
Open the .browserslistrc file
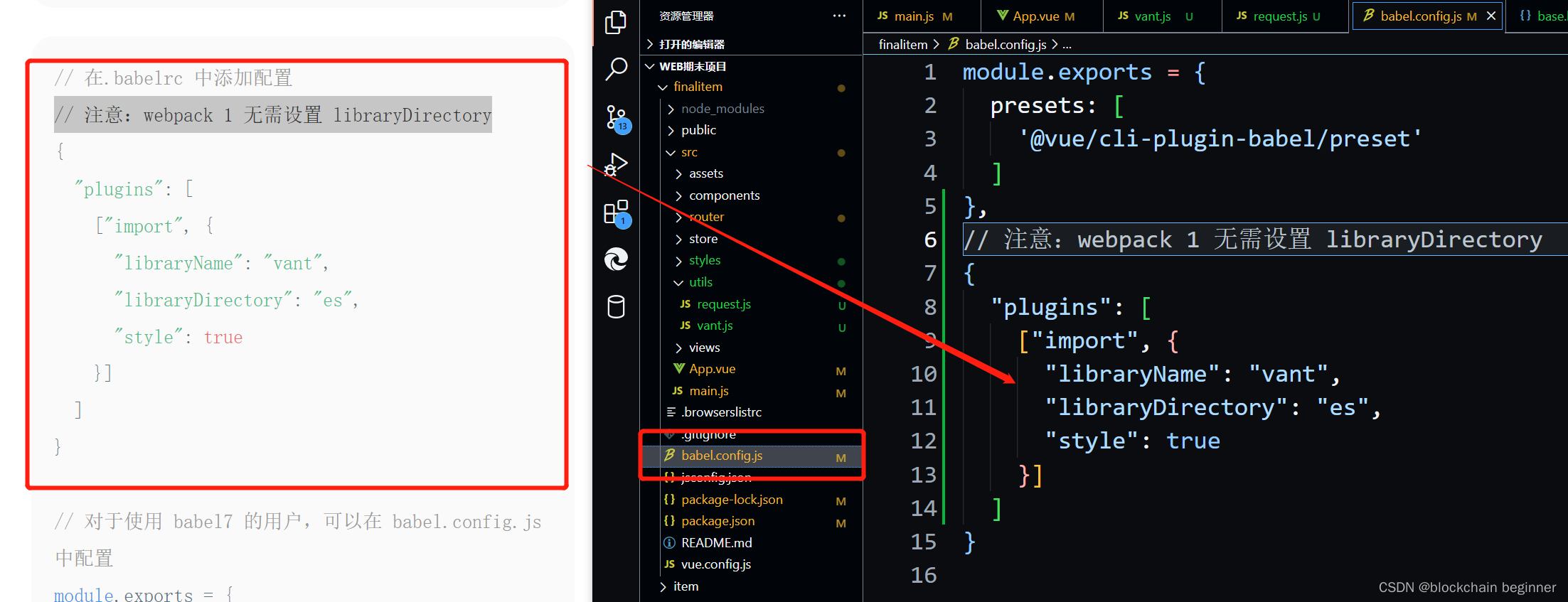coord(751,412)
